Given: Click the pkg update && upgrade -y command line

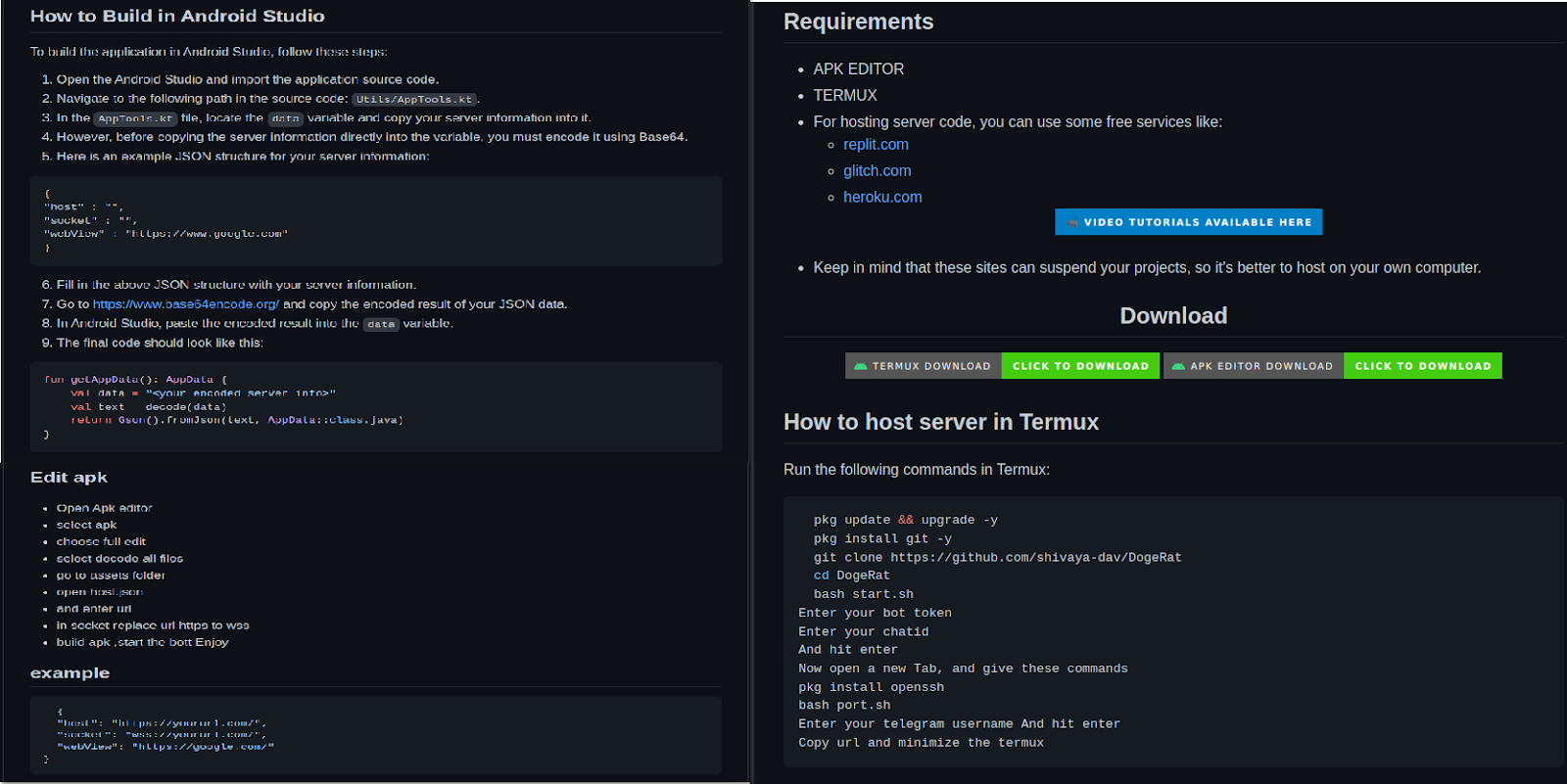Looking at the screenshot, I should [905, 520].
